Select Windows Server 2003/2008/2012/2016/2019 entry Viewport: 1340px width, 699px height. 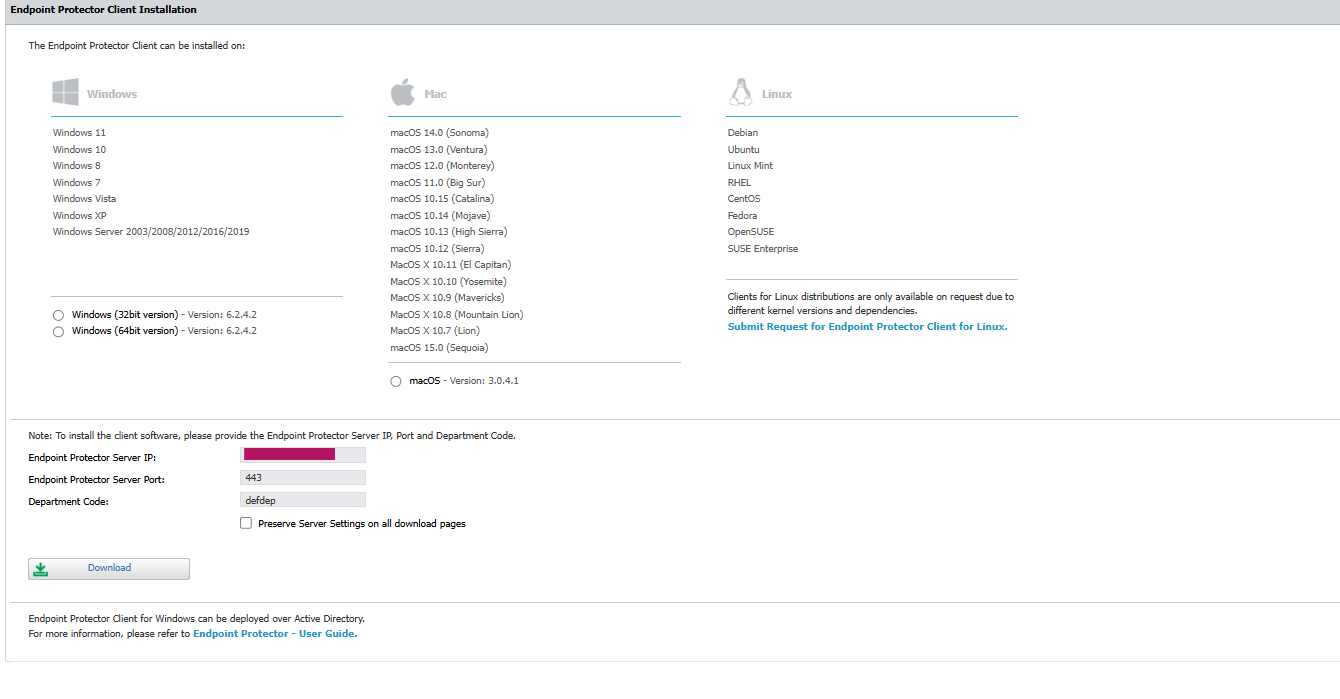(154, 231)
